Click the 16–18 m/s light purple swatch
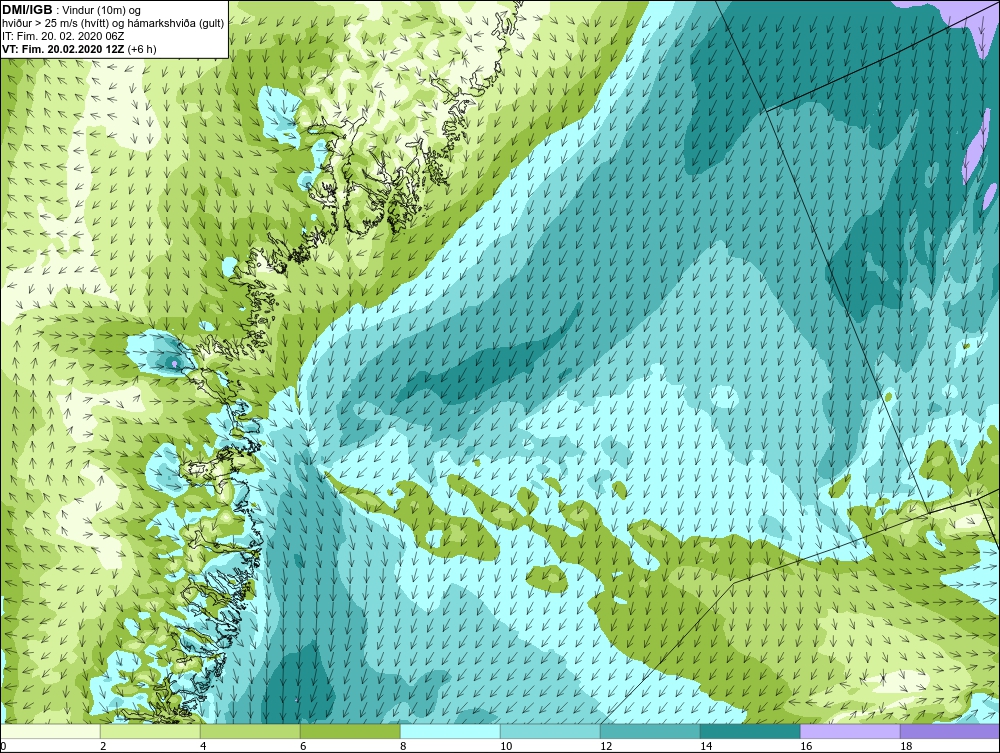This screenshot has width=1000, height=753. [x=850, y=731]
